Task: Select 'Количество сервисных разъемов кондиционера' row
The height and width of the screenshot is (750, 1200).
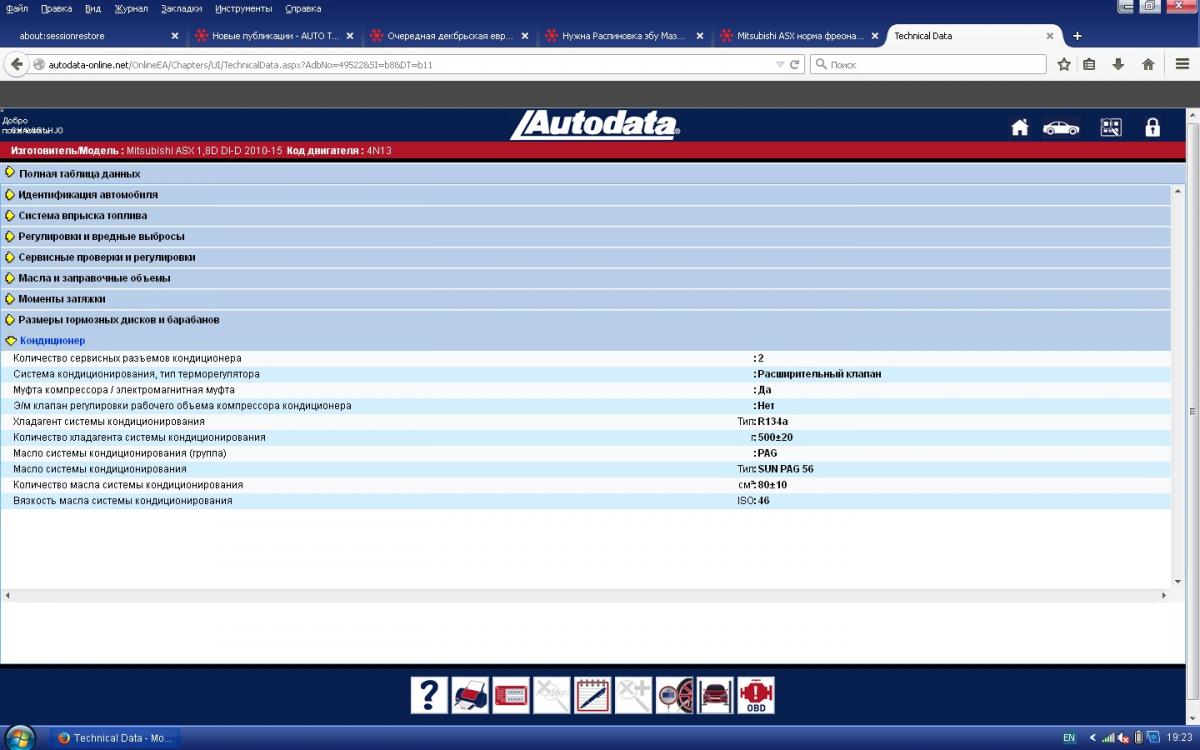Action: coord(586,358)
